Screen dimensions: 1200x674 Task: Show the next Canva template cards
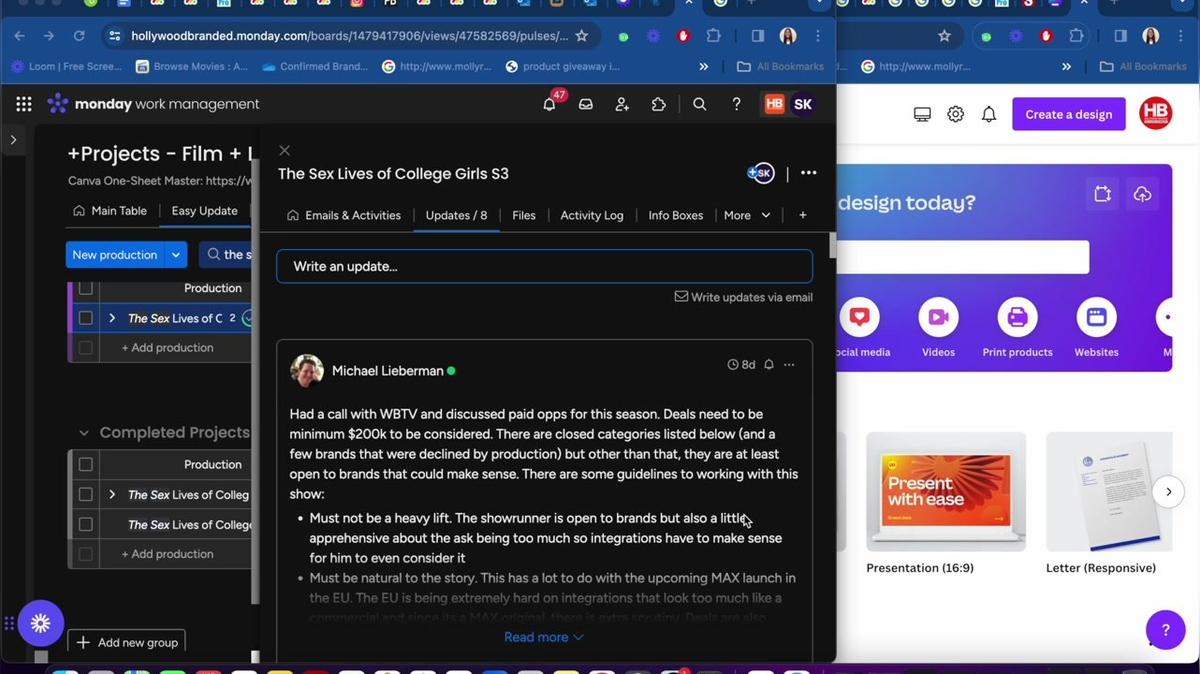tap(1168, 491)
